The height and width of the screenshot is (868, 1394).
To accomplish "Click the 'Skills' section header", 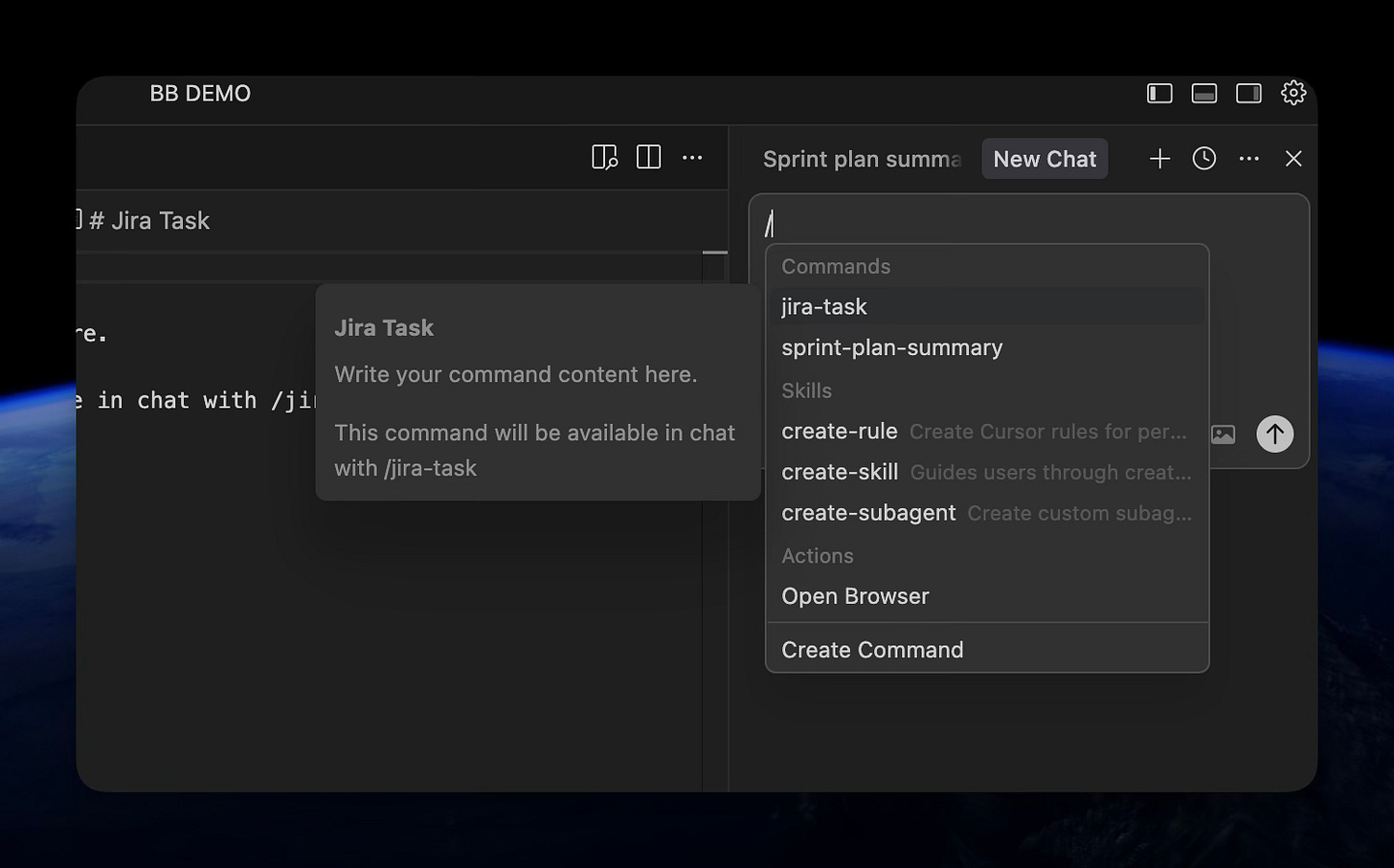I will pyautogui.click(x=806, y=391).
